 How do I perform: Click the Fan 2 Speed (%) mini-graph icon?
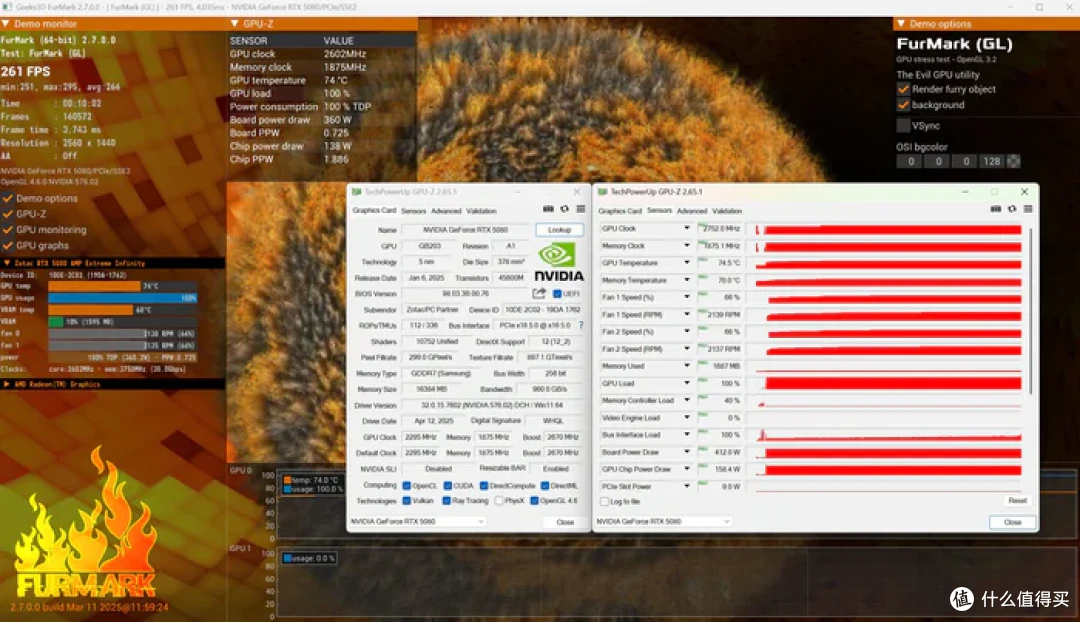tap(703, 329)
